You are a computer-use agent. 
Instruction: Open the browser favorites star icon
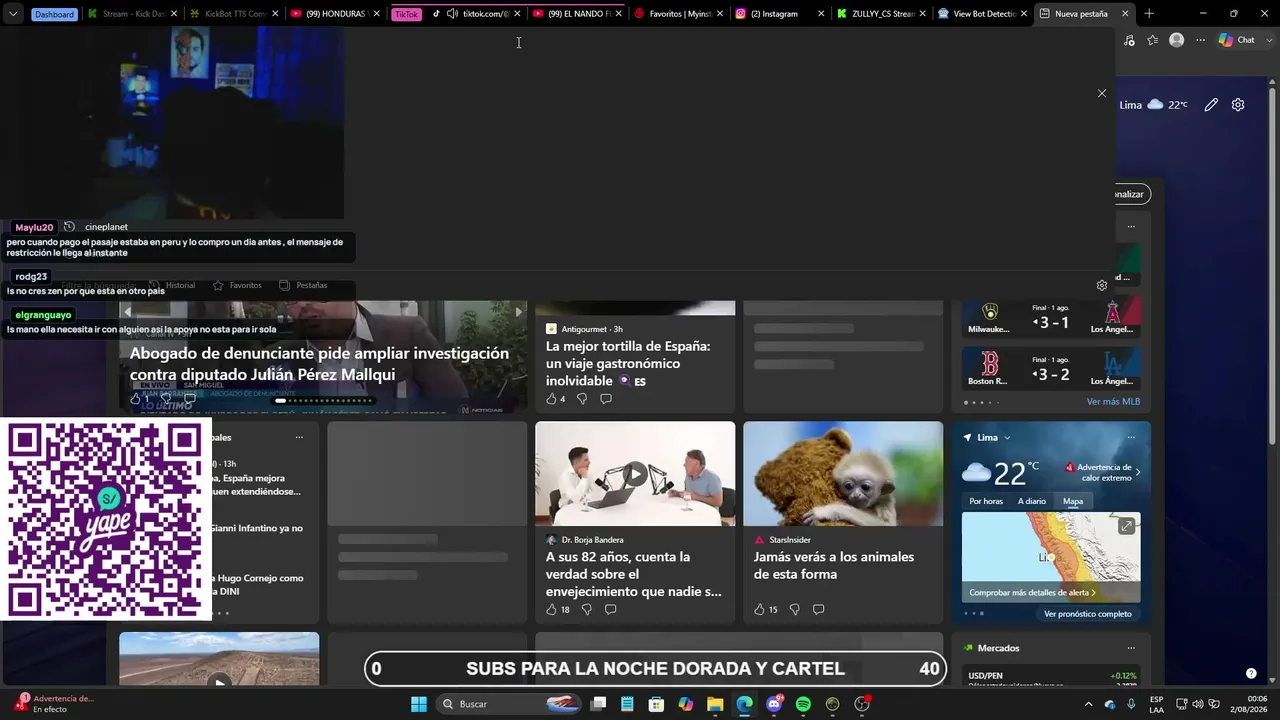[x=1153, y=40]
